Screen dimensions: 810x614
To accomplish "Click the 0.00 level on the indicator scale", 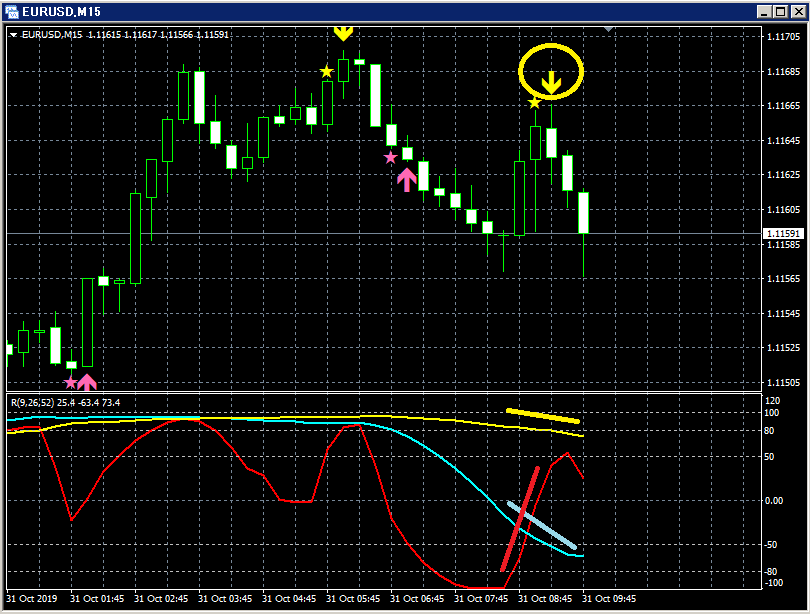I will [x=774, y=500].
